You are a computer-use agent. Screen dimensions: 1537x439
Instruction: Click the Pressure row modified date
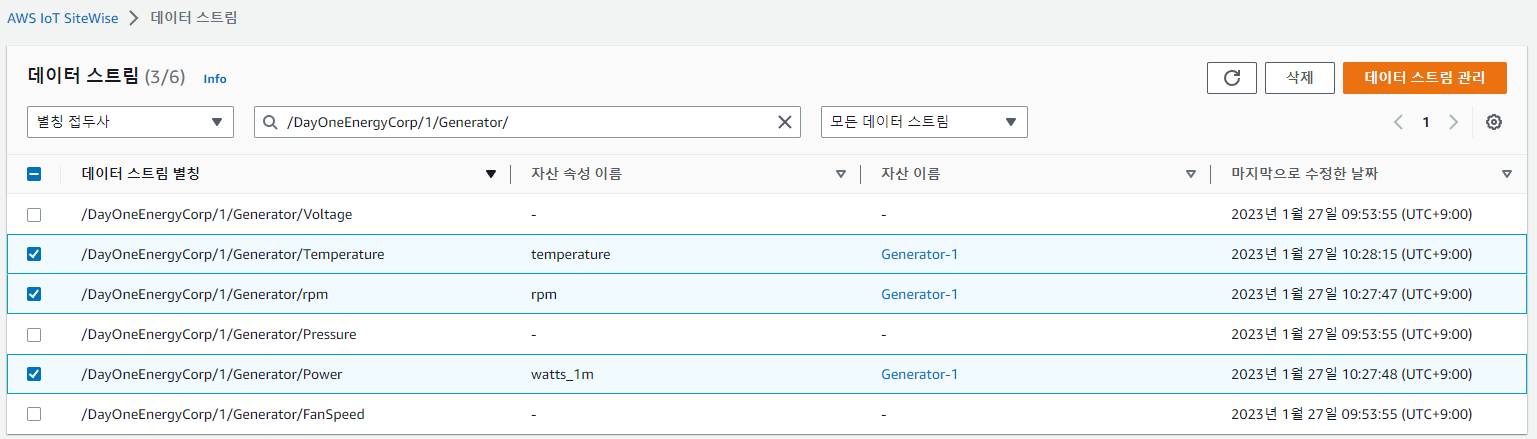pyautogui.click(x=1351, y=334)
